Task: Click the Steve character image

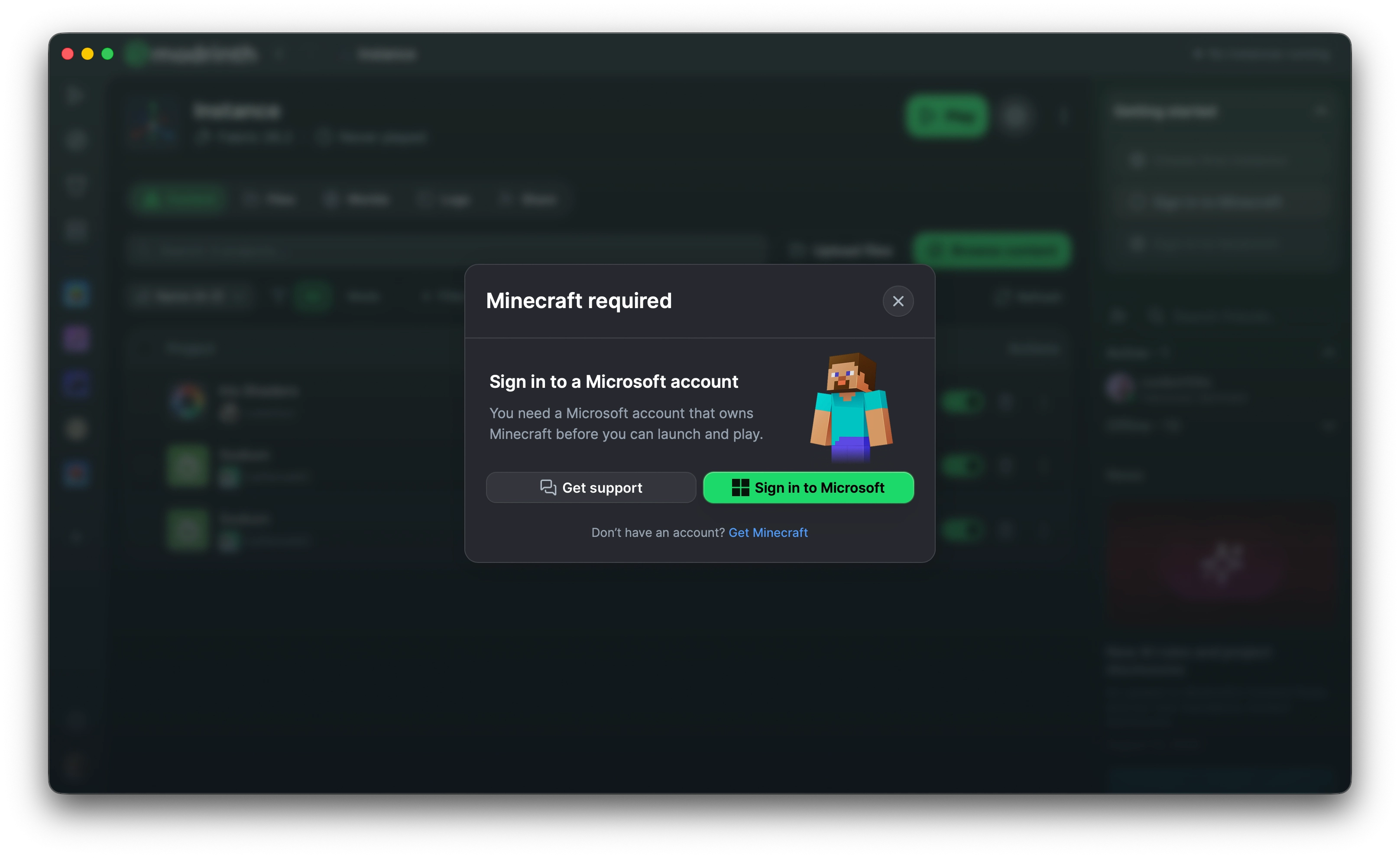Action: pos(851,407)
